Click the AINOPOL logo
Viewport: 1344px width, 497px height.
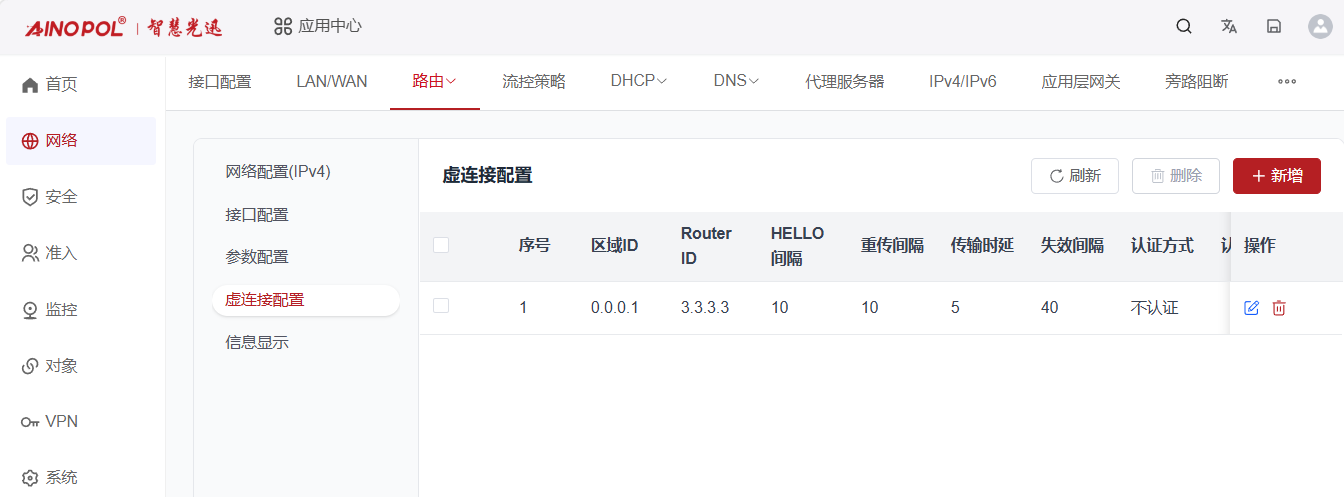click(x=76, y=27)
